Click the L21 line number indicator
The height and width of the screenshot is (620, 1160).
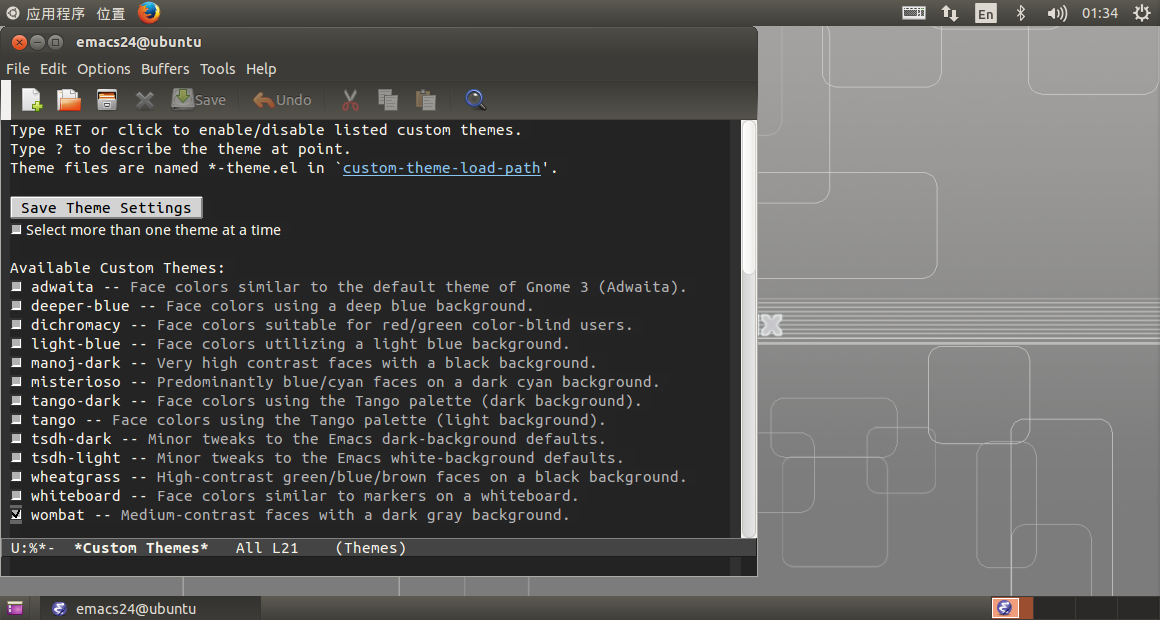point(285,548)
